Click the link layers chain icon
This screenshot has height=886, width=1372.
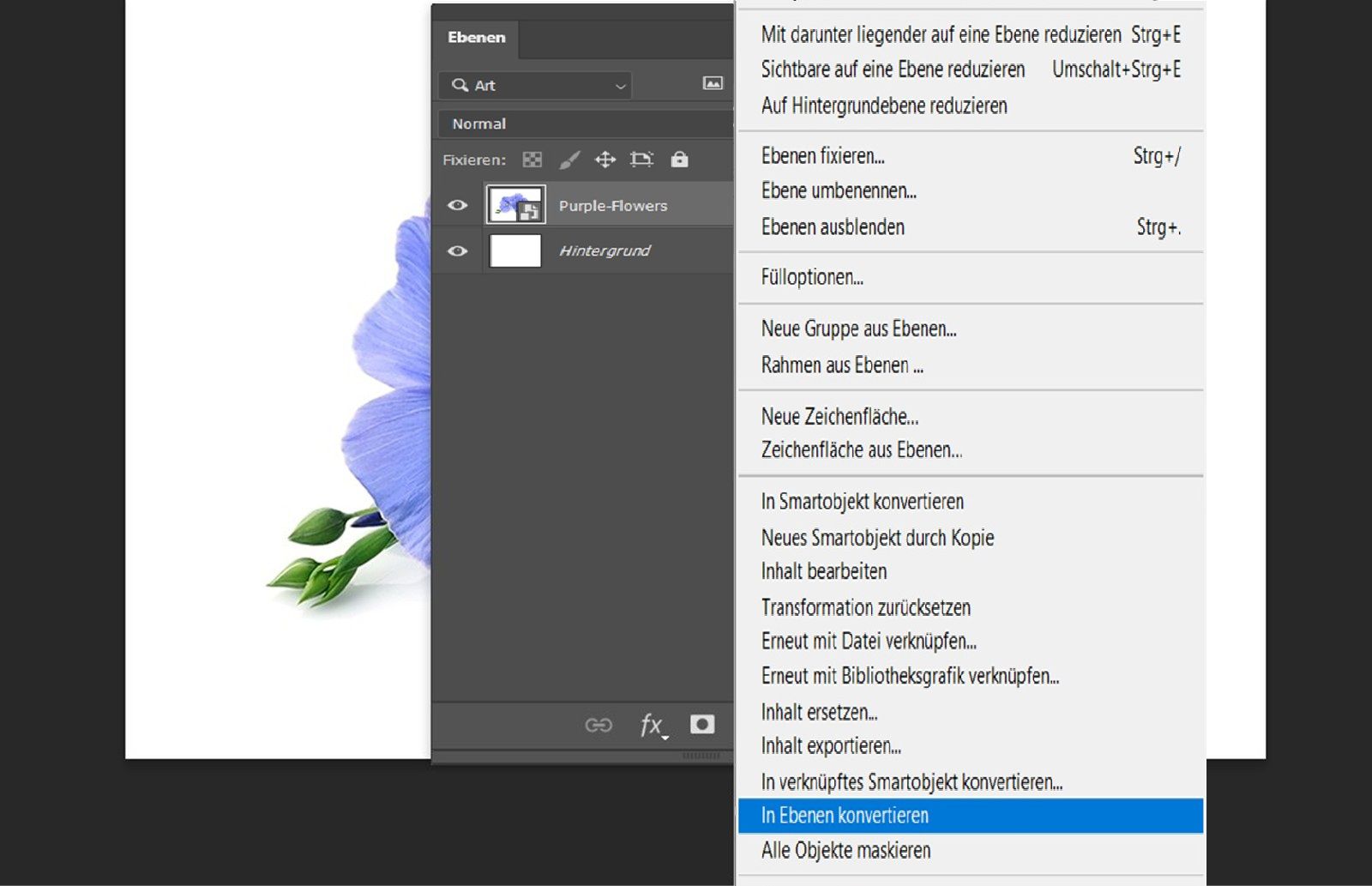point(599,725)
